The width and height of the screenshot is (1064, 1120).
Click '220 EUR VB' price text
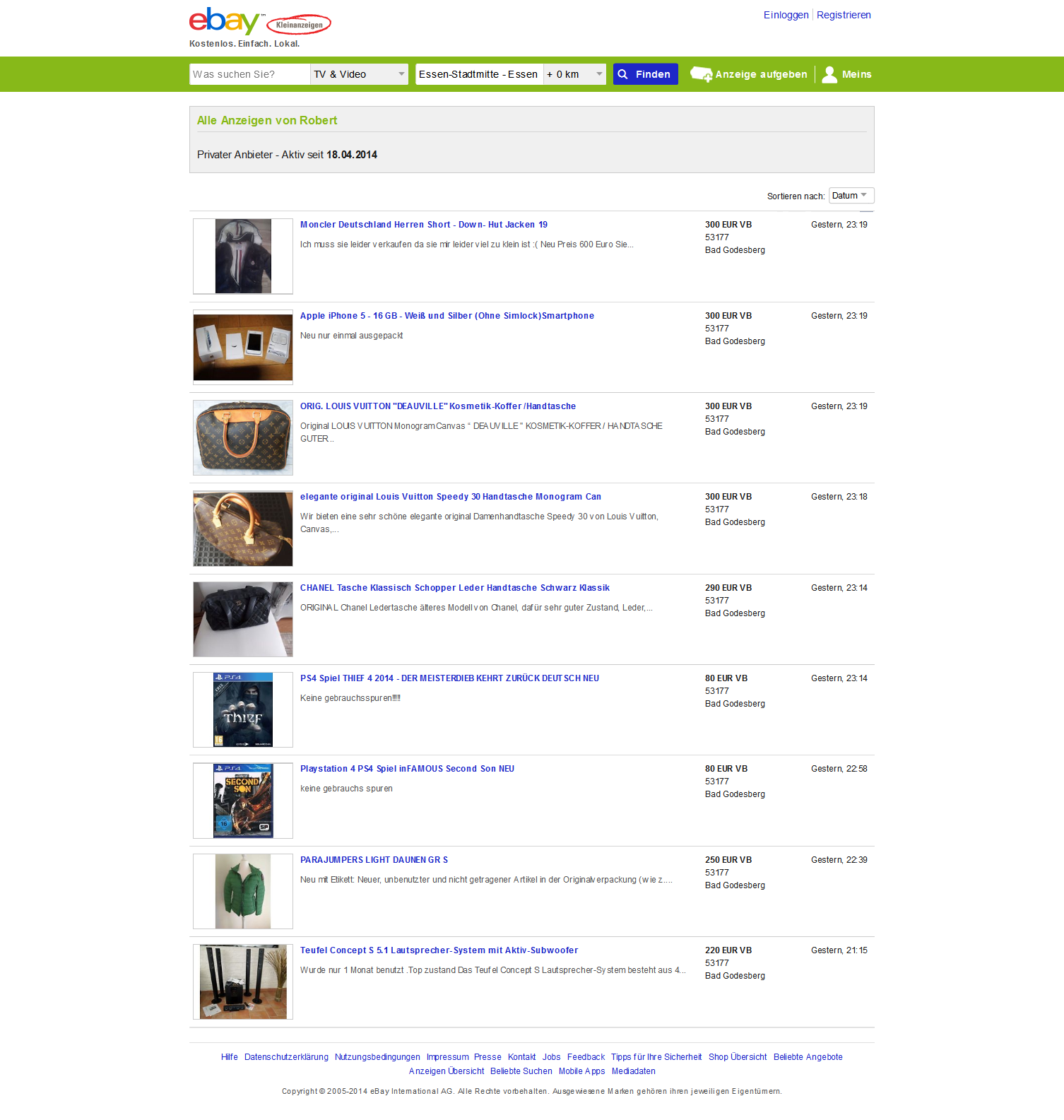[x=728, y=950]
